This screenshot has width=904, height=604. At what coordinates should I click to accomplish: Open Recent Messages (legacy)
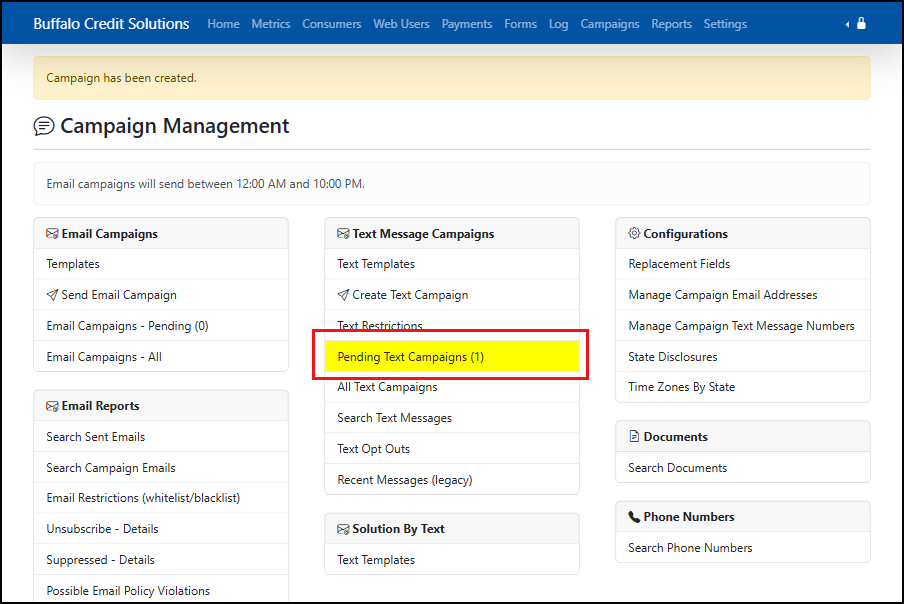coord(452,480)
